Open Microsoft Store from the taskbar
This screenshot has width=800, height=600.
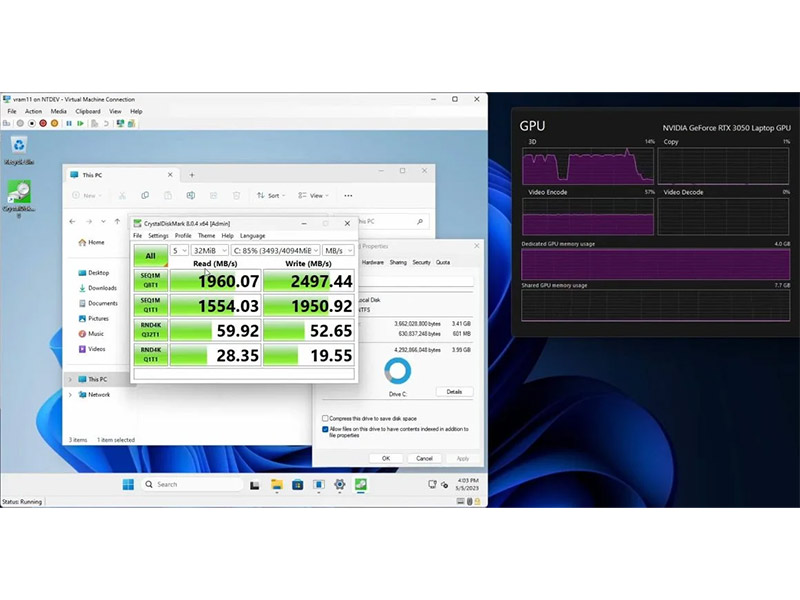tap(297, 484)
